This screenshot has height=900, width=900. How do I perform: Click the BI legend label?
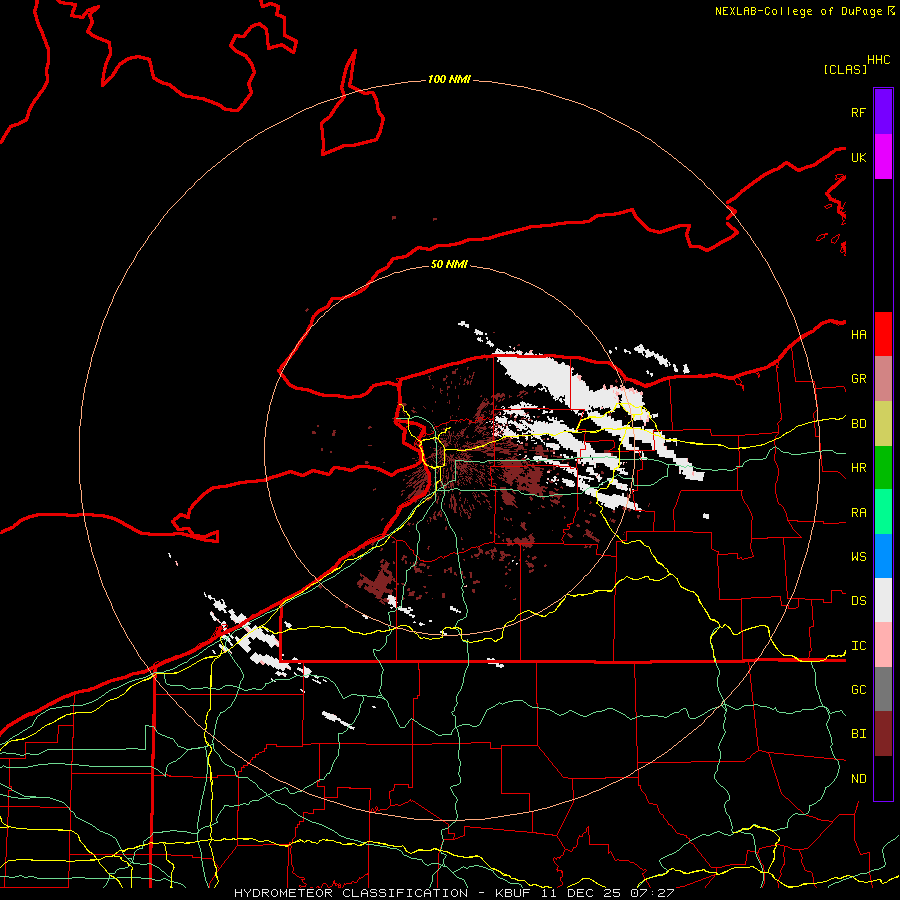[x=858, y=734]
